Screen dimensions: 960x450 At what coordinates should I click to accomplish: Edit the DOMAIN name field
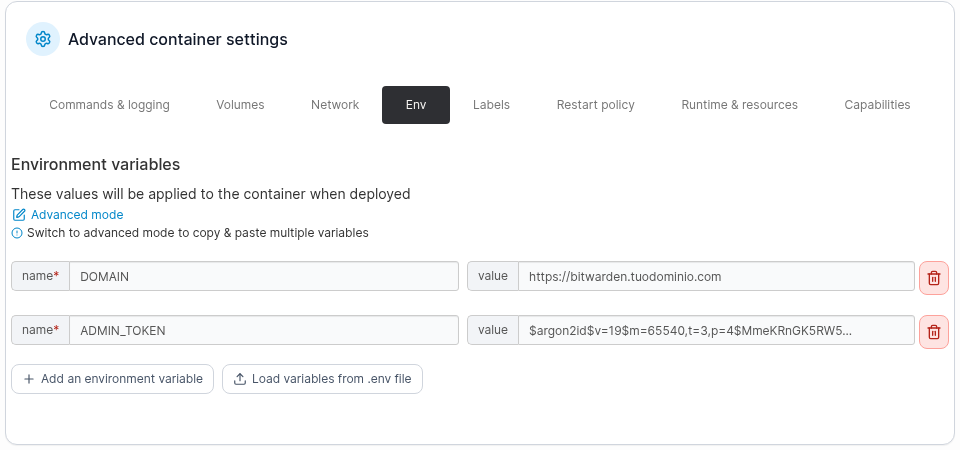[264, 276]
